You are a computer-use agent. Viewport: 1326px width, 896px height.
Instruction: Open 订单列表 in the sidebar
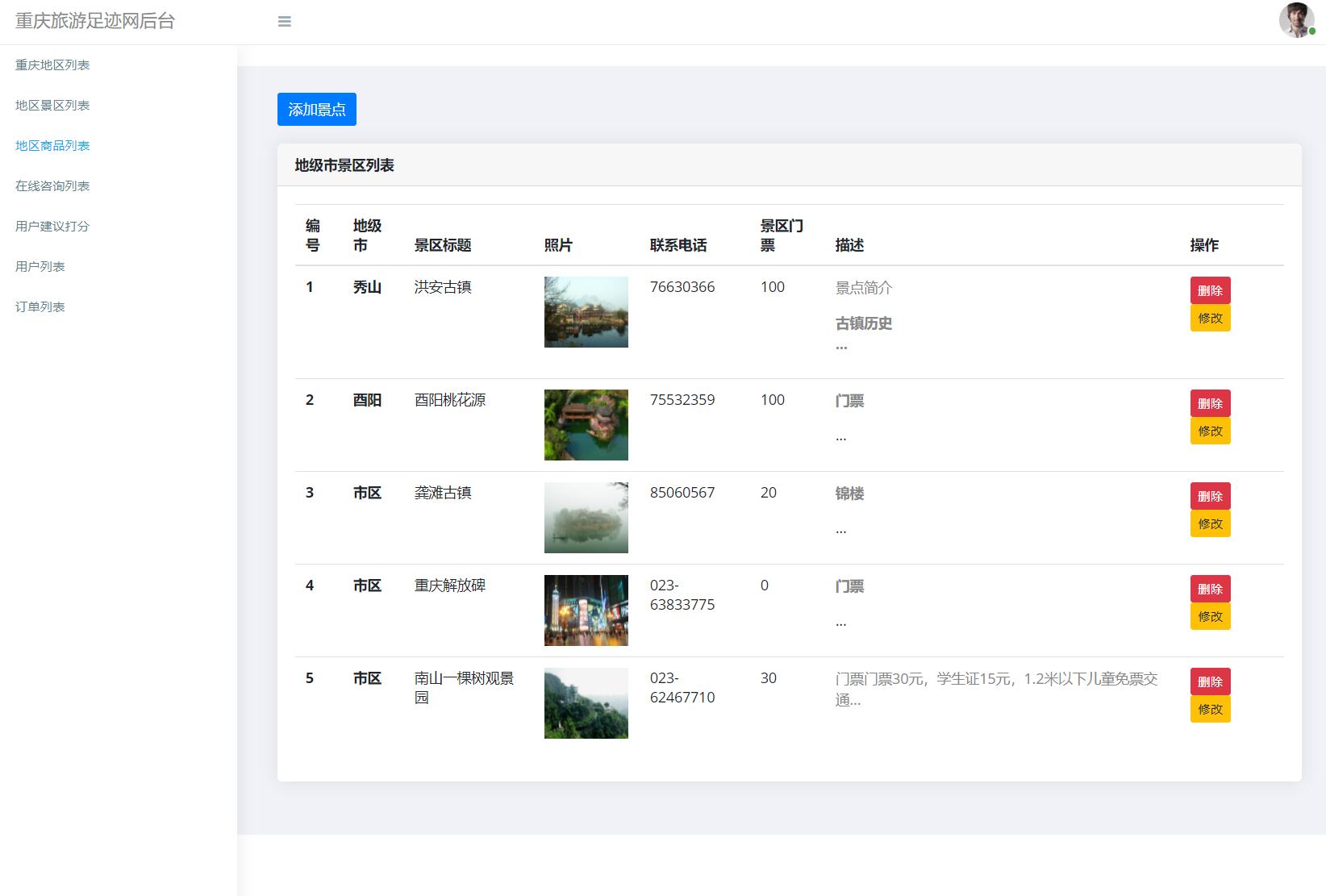pos(40,306)
